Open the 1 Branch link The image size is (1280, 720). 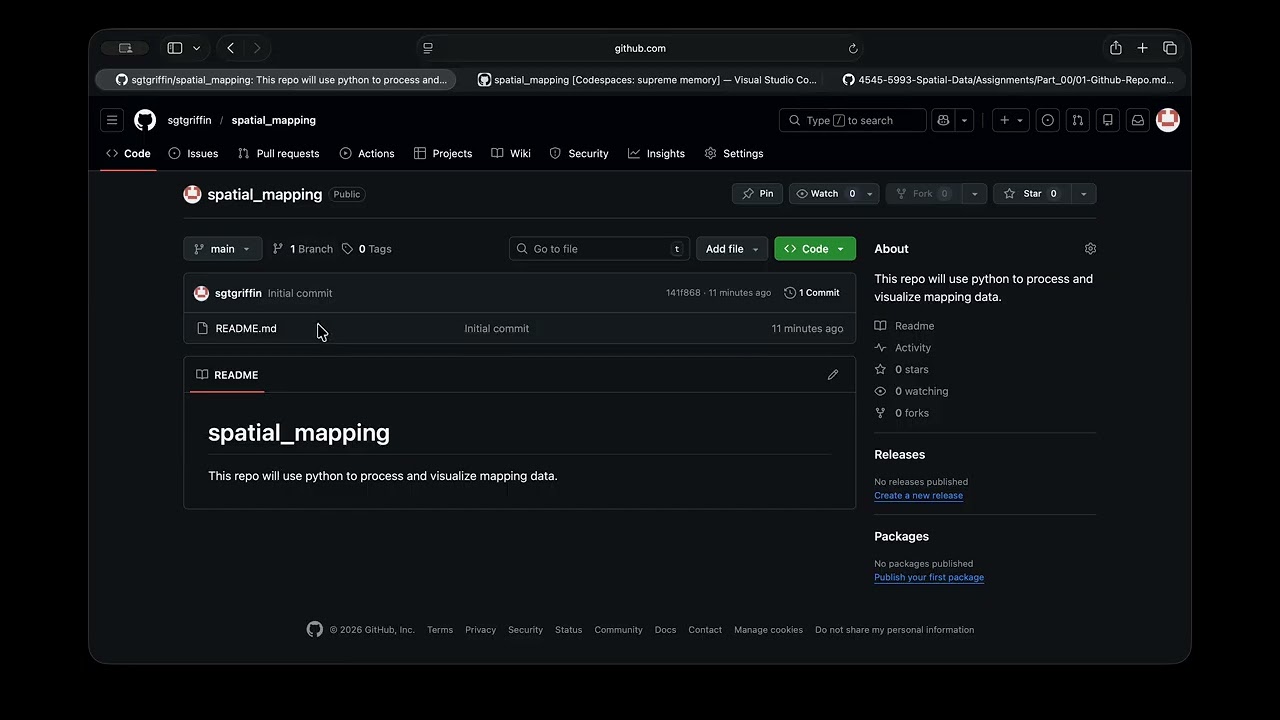point(303,249)
